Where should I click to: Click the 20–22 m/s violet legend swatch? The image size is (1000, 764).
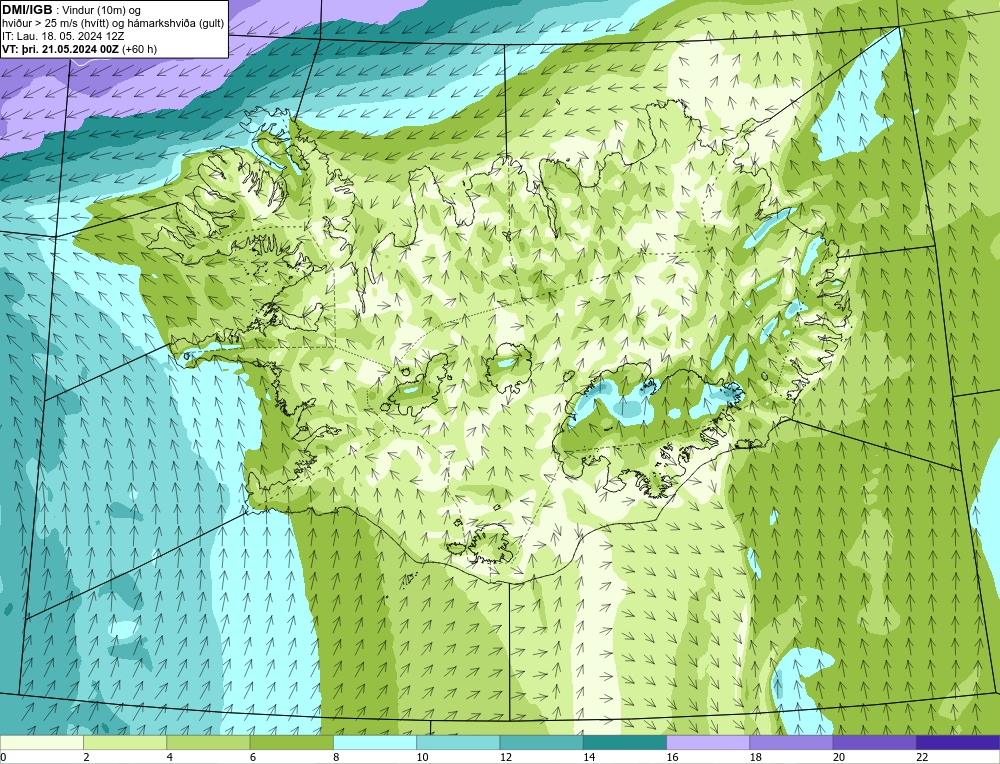(874, 742)
